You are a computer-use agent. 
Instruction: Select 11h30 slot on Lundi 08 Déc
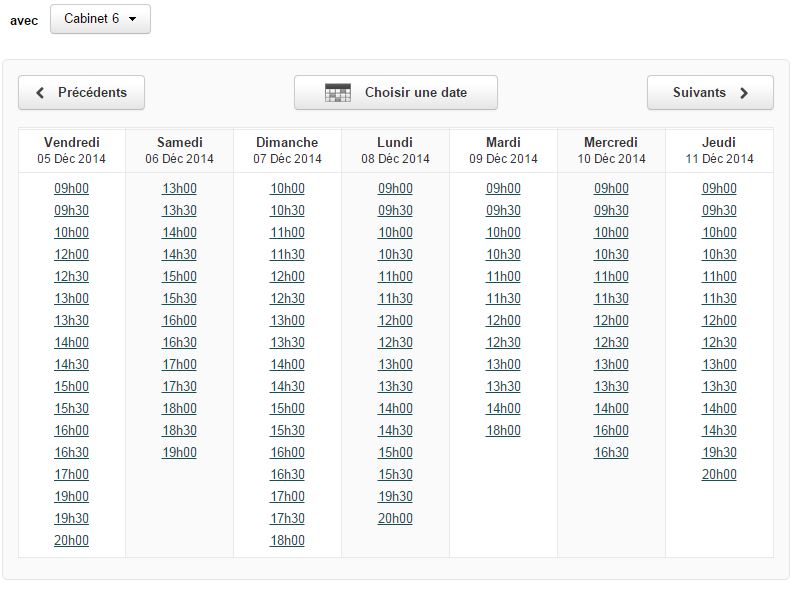click(395, 298)
